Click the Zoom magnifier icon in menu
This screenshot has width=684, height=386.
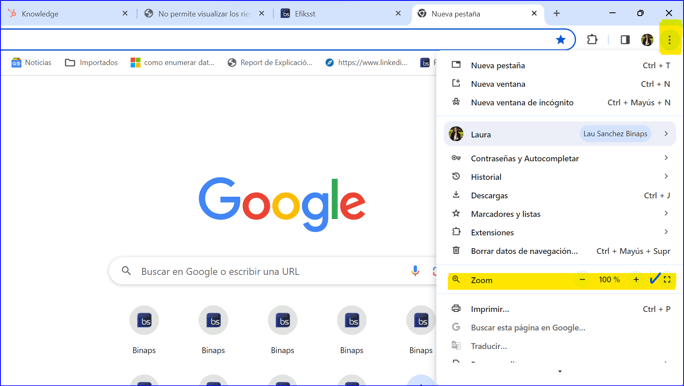pos(456,280)
